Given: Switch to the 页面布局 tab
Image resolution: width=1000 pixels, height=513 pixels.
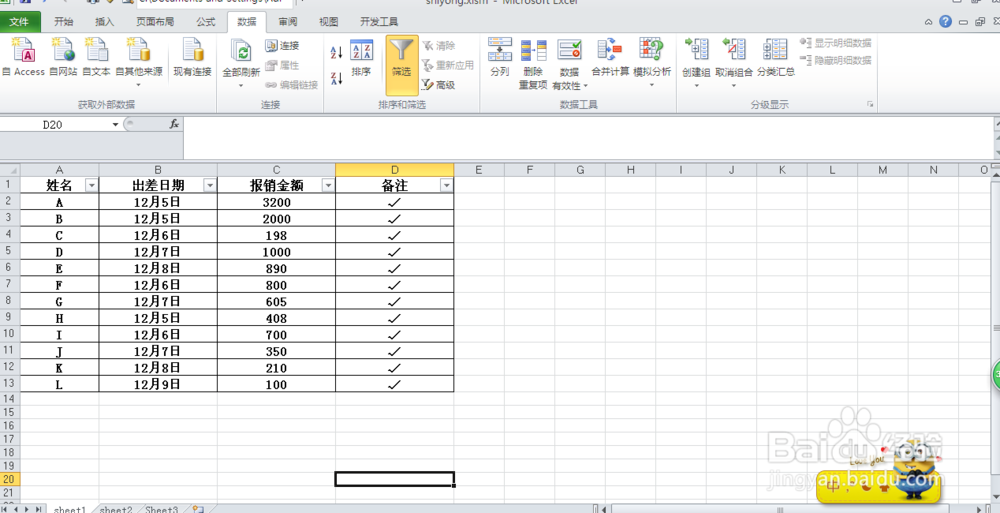Looking at the screenshot, I should click(155, 22).
